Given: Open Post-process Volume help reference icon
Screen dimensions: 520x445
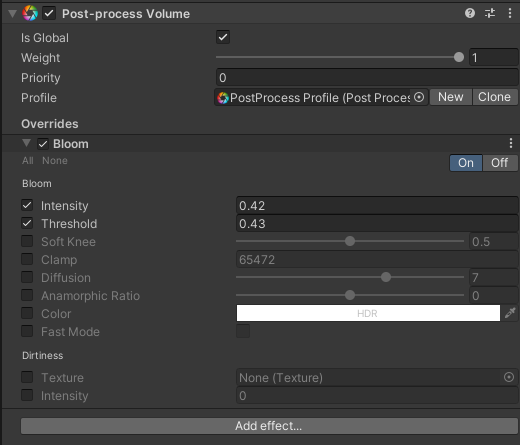Looking at the screenshot, I should pos(470,13).
